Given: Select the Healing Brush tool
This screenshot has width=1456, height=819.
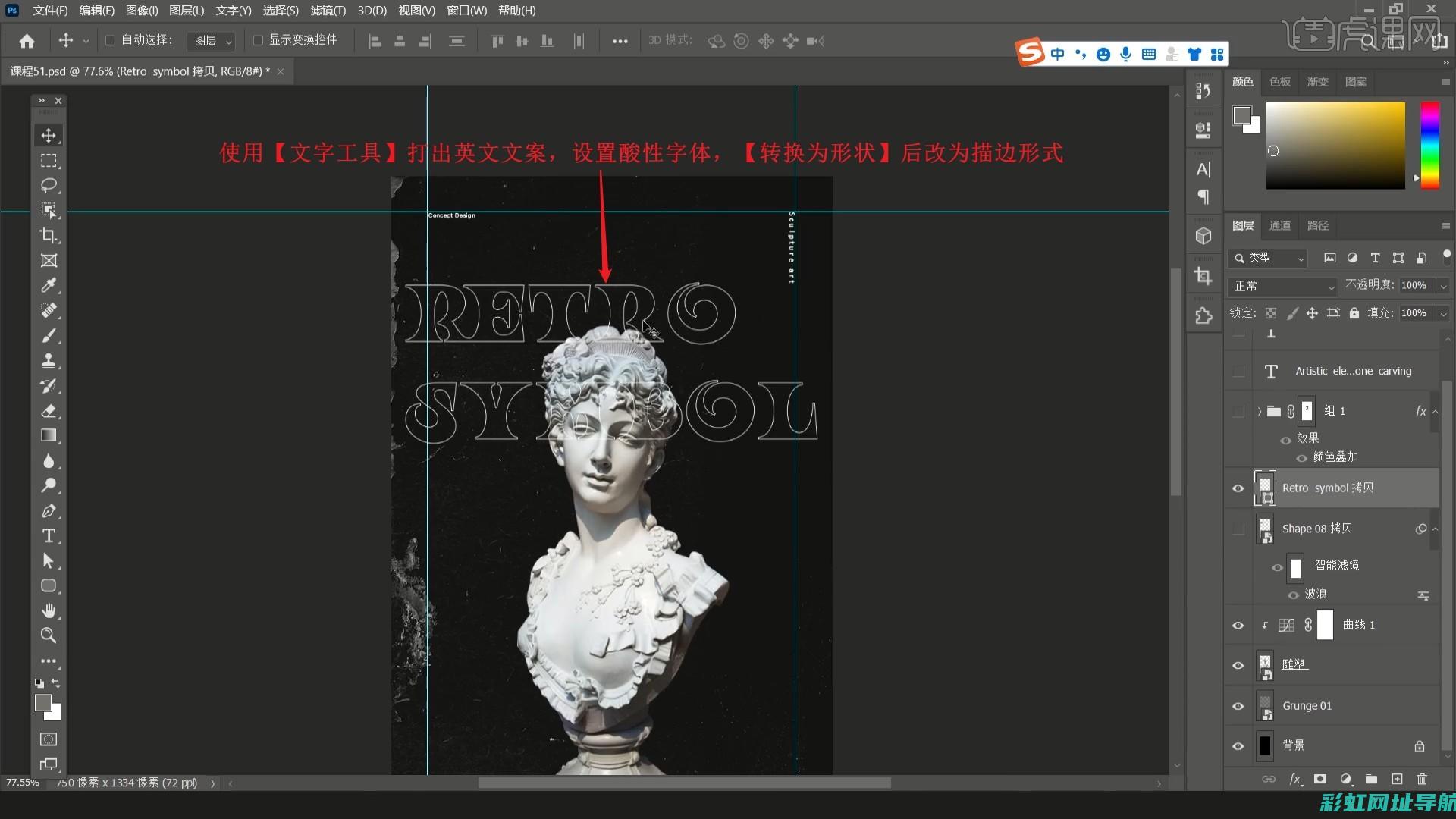Looking at the screenshot, I should click(x=49, y=311).
